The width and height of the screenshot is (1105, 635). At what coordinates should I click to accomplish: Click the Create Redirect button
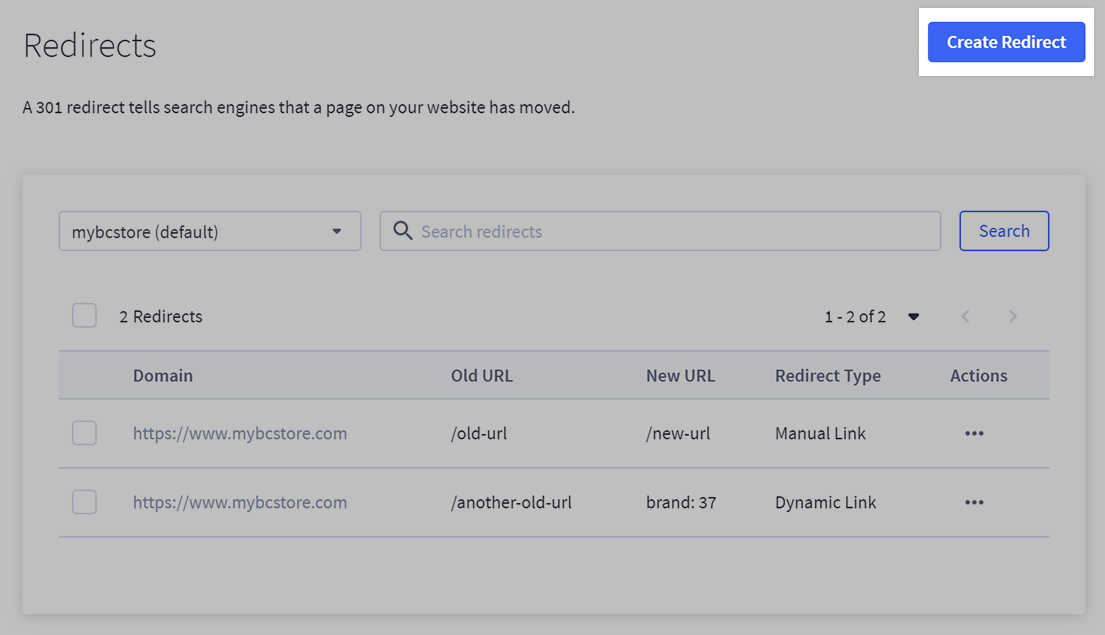pos(1006,42)
